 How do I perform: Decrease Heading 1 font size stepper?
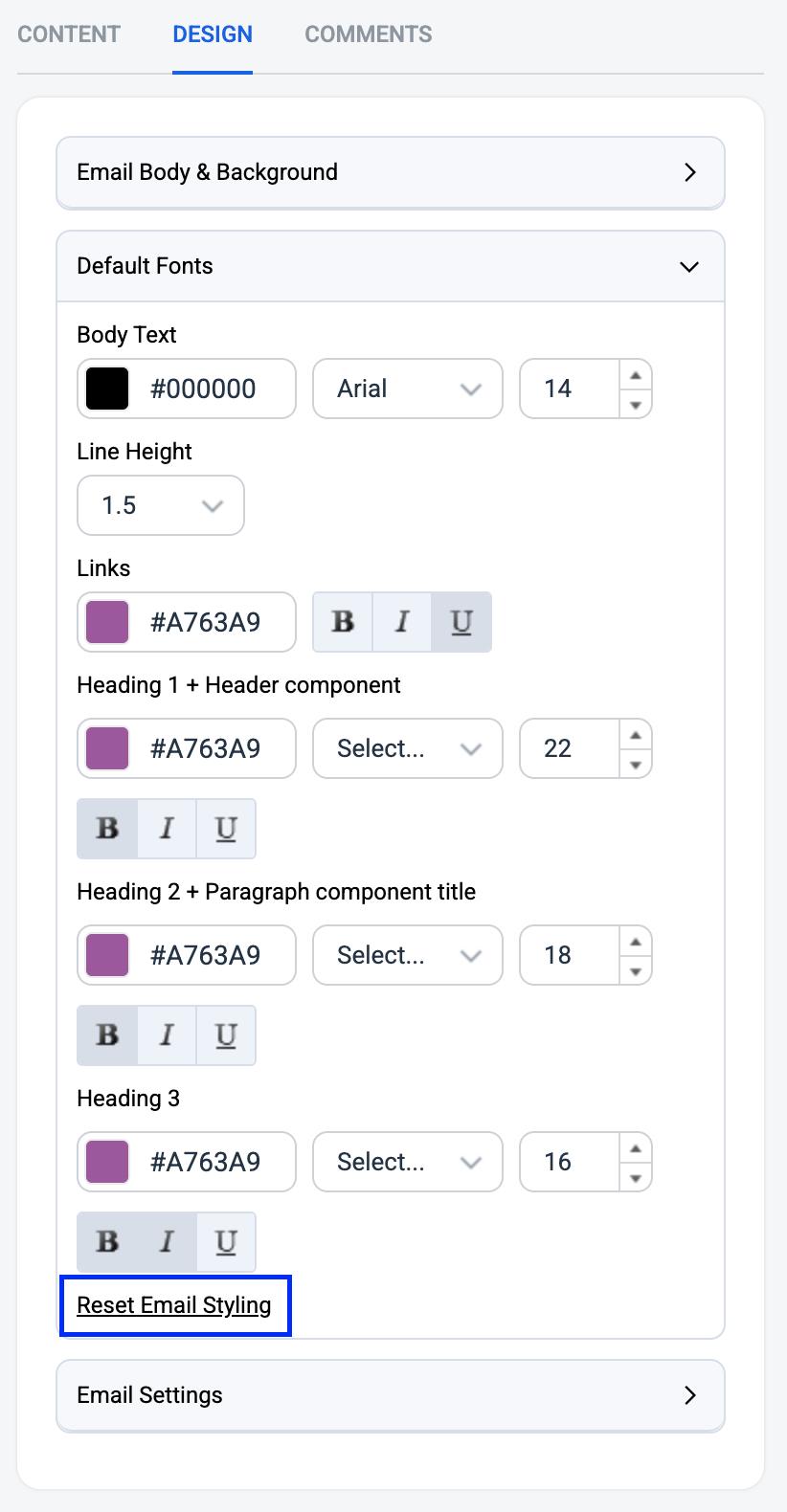(636, 764)
